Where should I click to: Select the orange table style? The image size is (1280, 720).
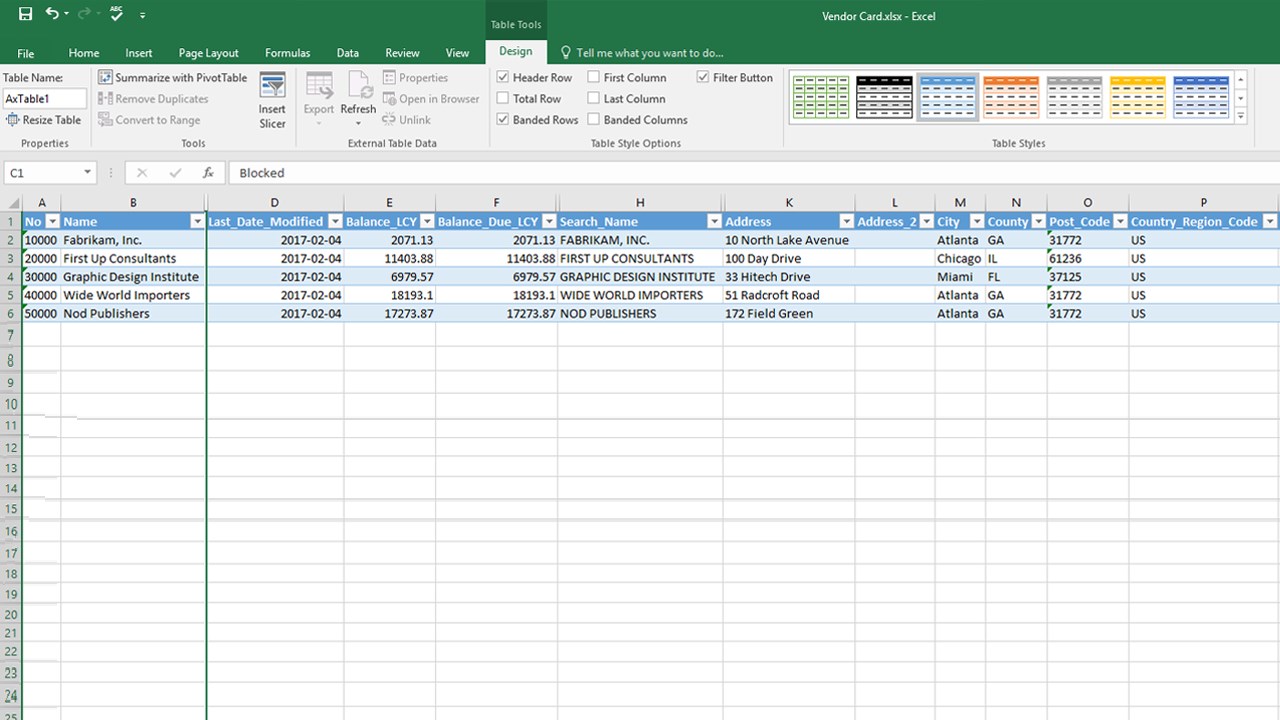[x=1011, y=96]
